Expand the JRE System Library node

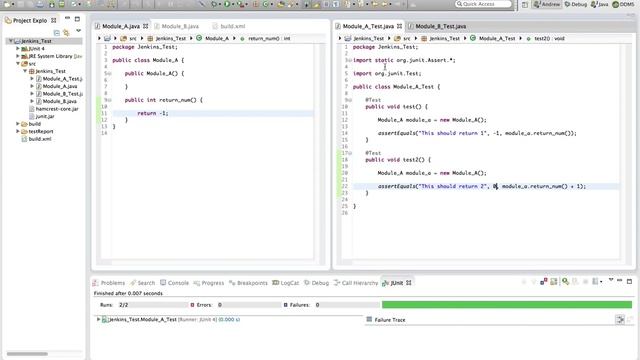[18, 56]
